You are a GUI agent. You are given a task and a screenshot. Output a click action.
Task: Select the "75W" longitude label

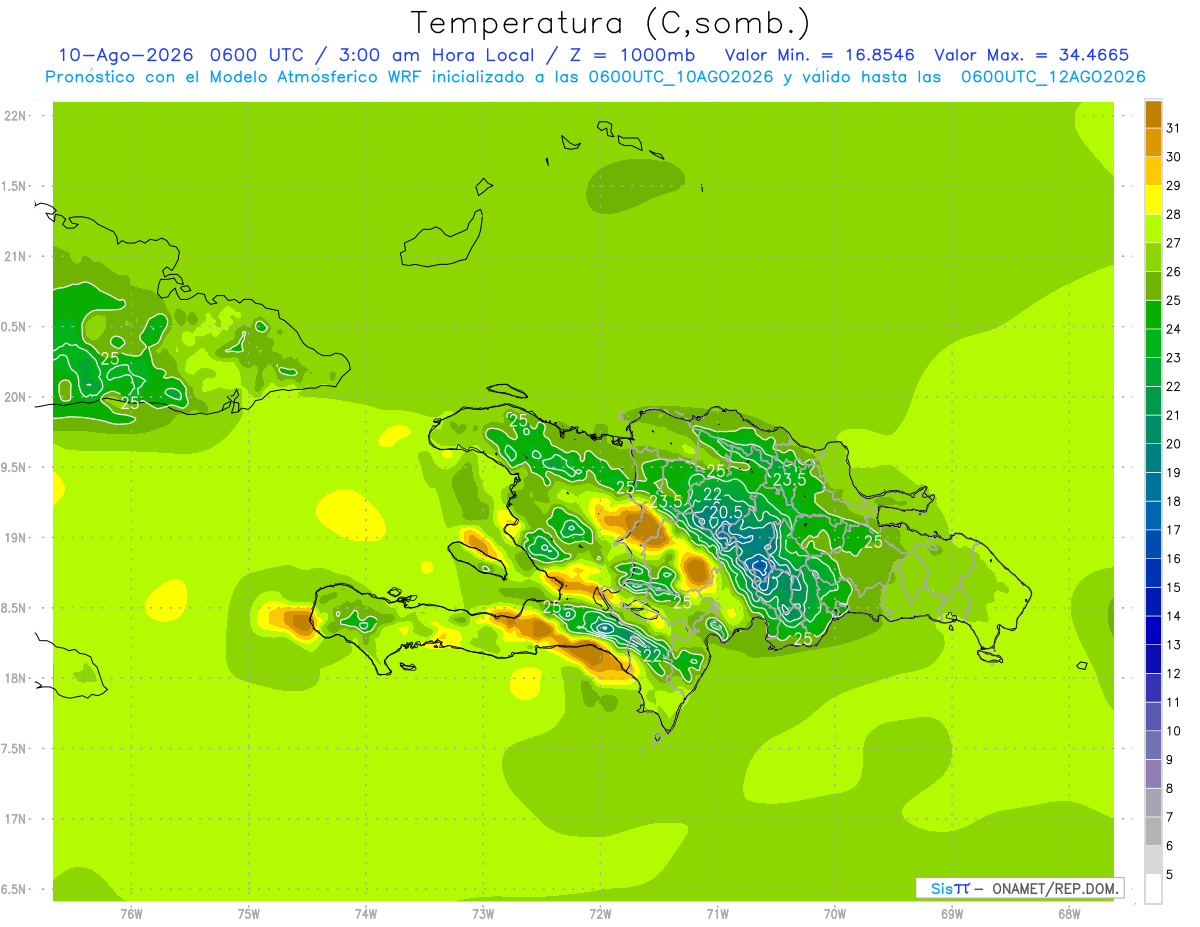click(249, 913)
